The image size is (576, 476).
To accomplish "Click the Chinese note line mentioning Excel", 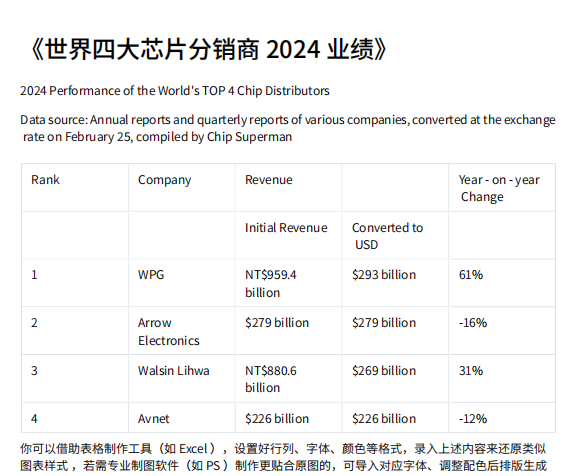I will click(283, 449).
